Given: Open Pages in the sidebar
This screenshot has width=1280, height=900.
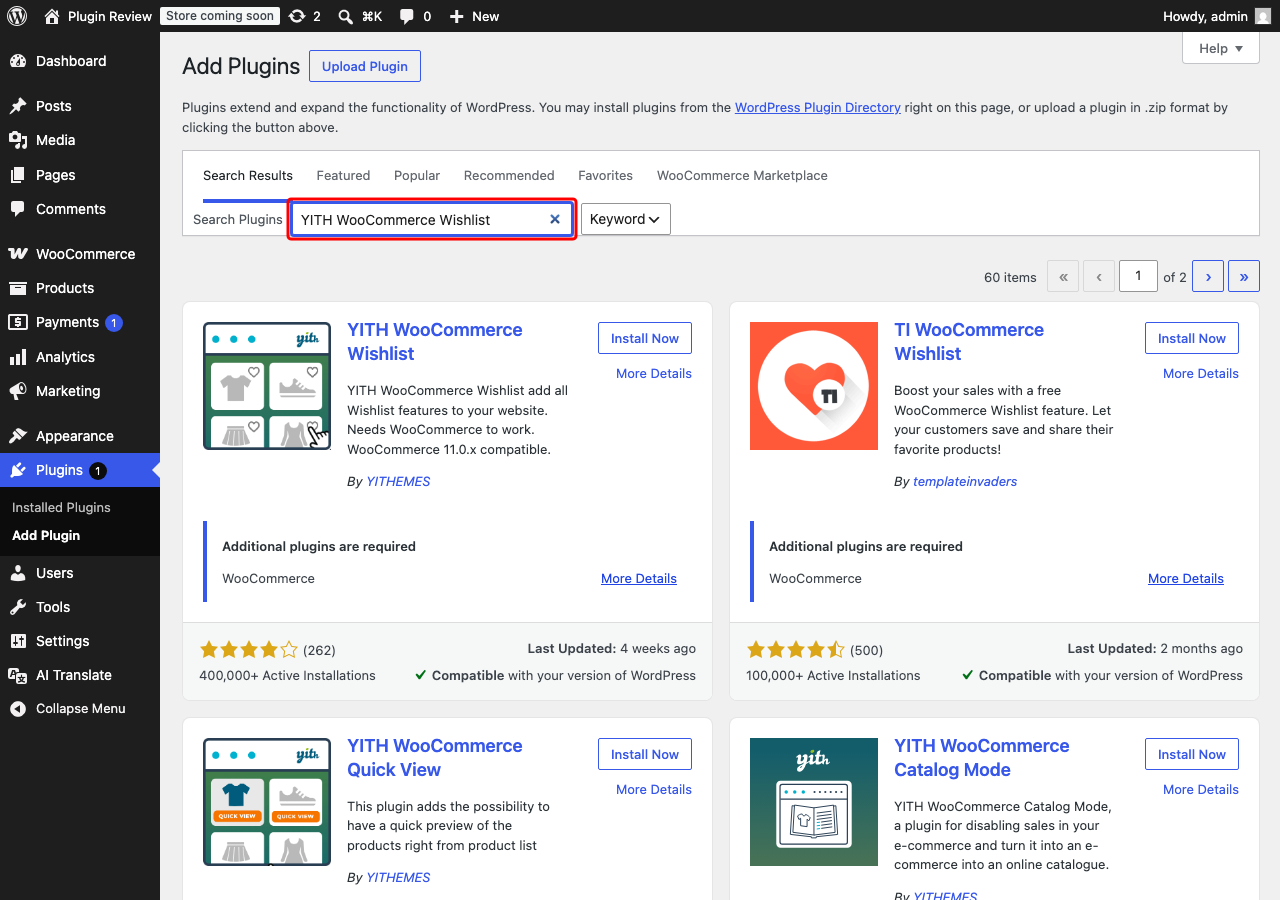Looking at the screenshot, I should click(x=80, y=175).
